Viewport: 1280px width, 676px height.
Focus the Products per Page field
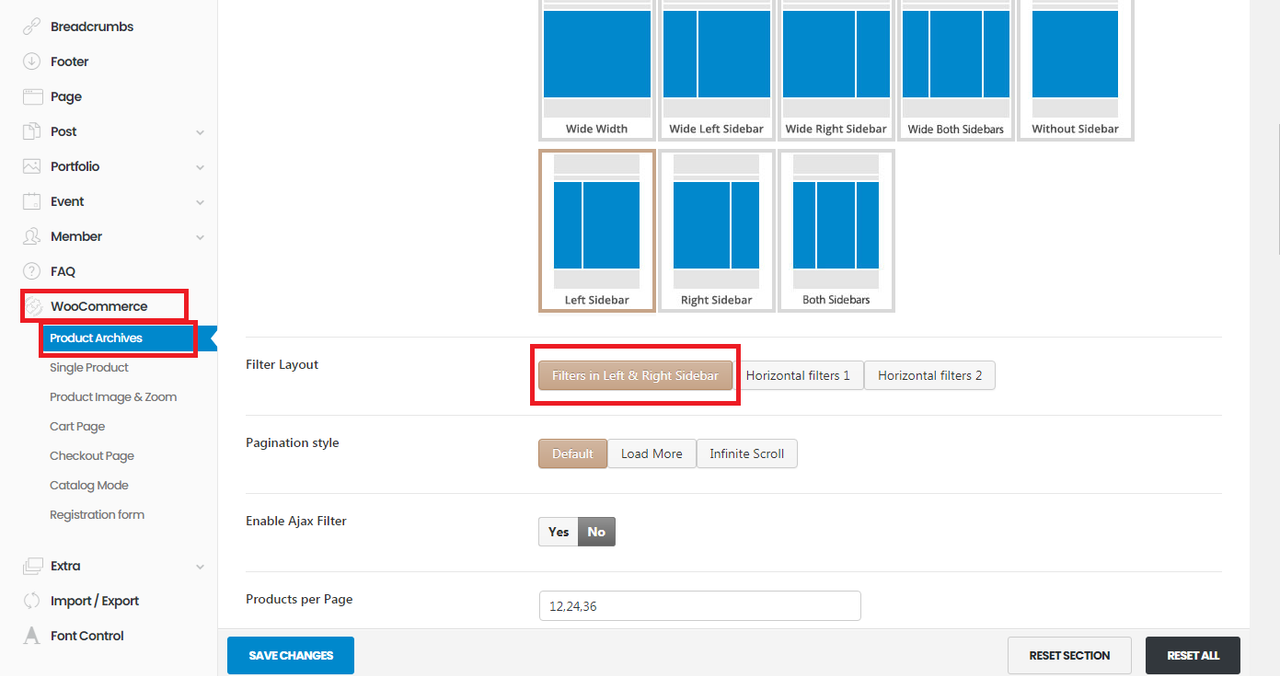699,606
